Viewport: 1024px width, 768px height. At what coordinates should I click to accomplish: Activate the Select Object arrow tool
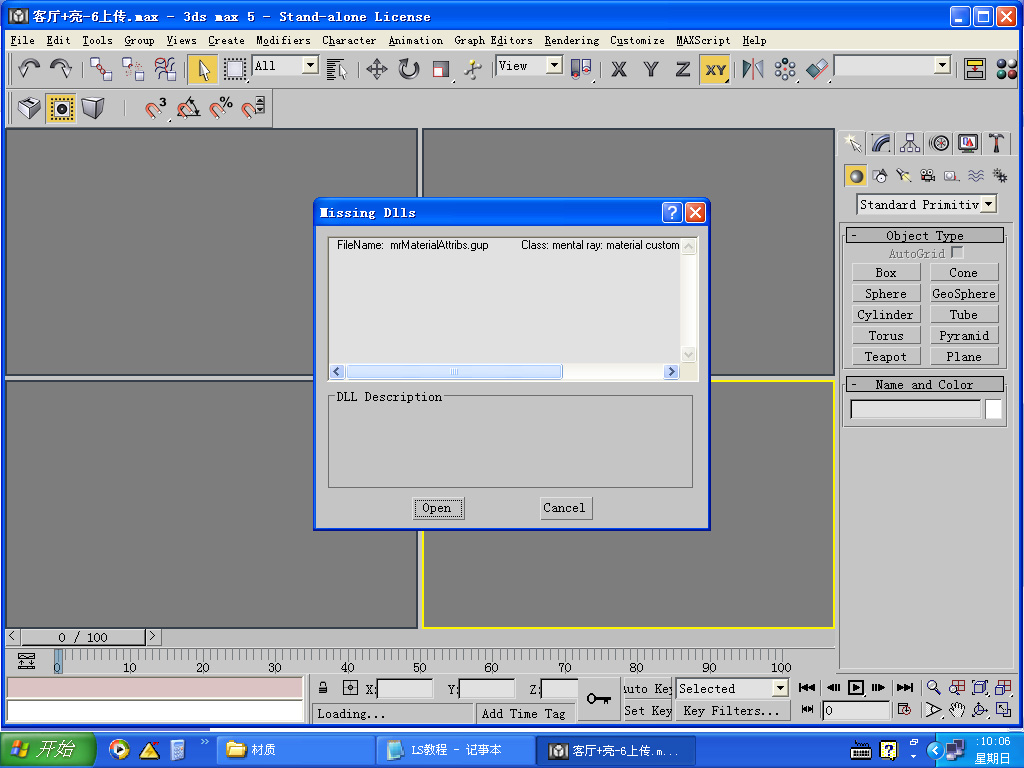[x=203, y=69]
